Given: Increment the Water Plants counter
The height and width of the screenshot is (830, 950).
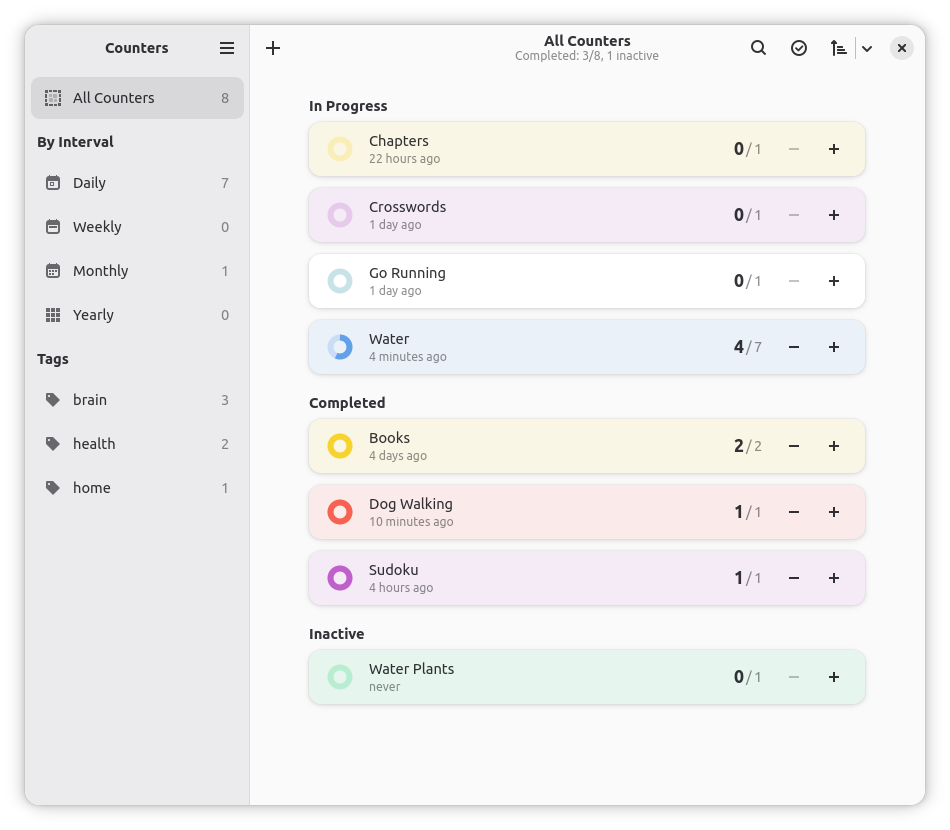Looking at the screenshot, I should [x=834, y=677].
